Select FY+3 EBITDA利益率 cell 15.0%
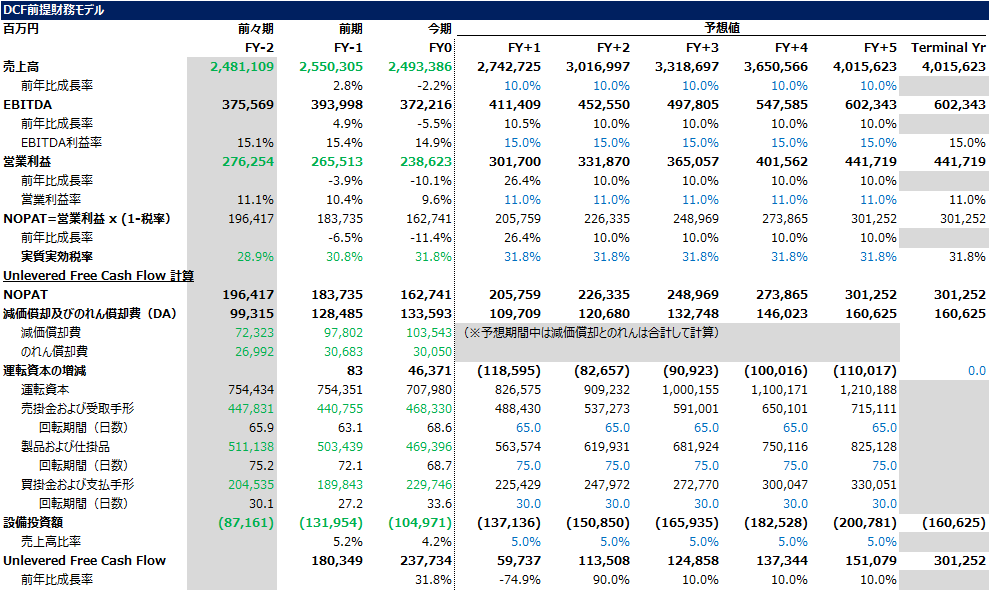989x590 pixels. 700,143
